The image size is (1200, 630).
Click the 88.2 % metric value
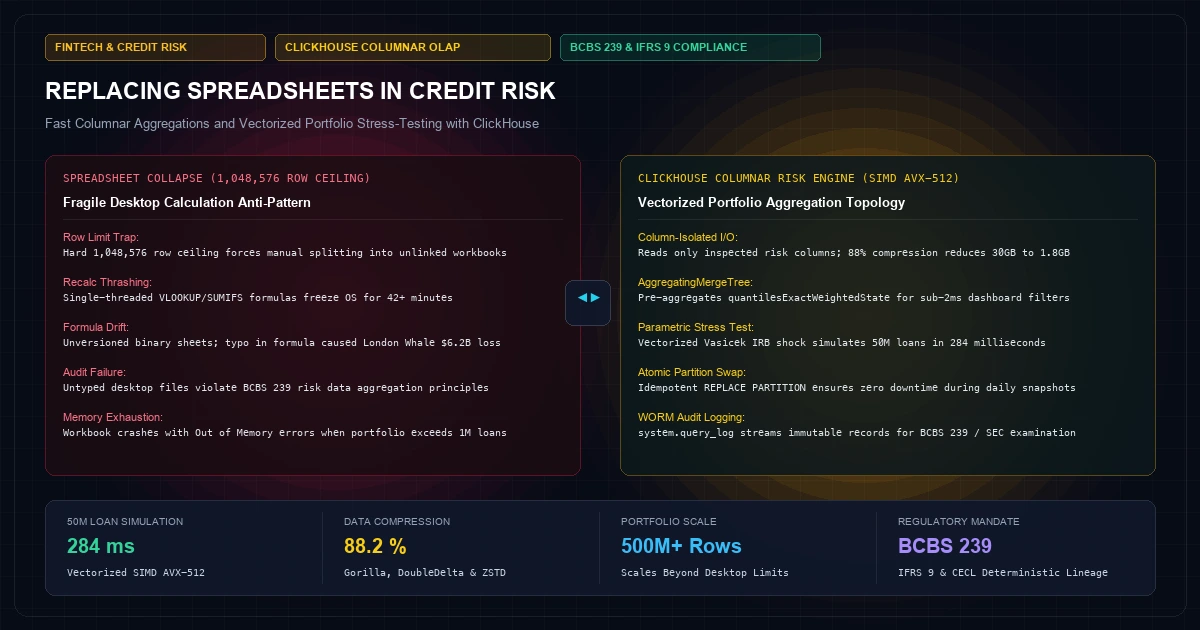point(375,546)
